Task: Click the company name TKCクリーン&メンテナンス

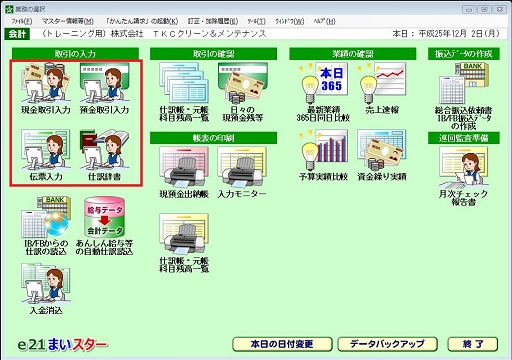Action: 209,34
